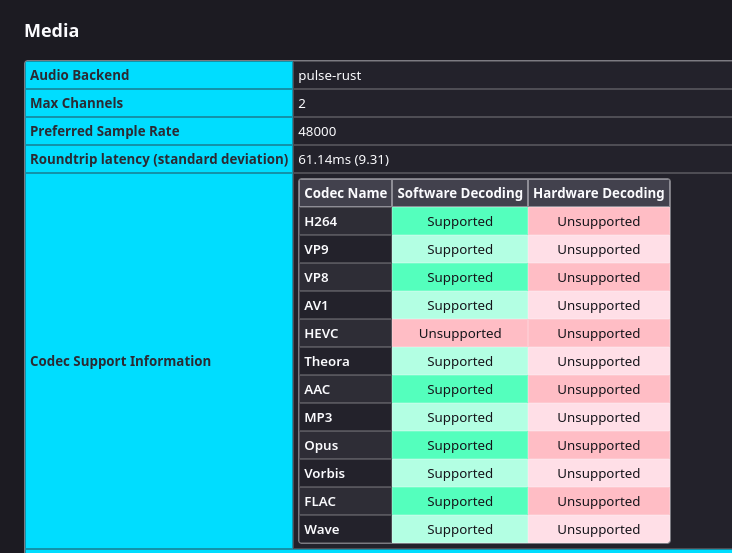732x553 pixels.
Task: Click HEVC software decoding Unsupported cell
Action: tap(460, 333)
